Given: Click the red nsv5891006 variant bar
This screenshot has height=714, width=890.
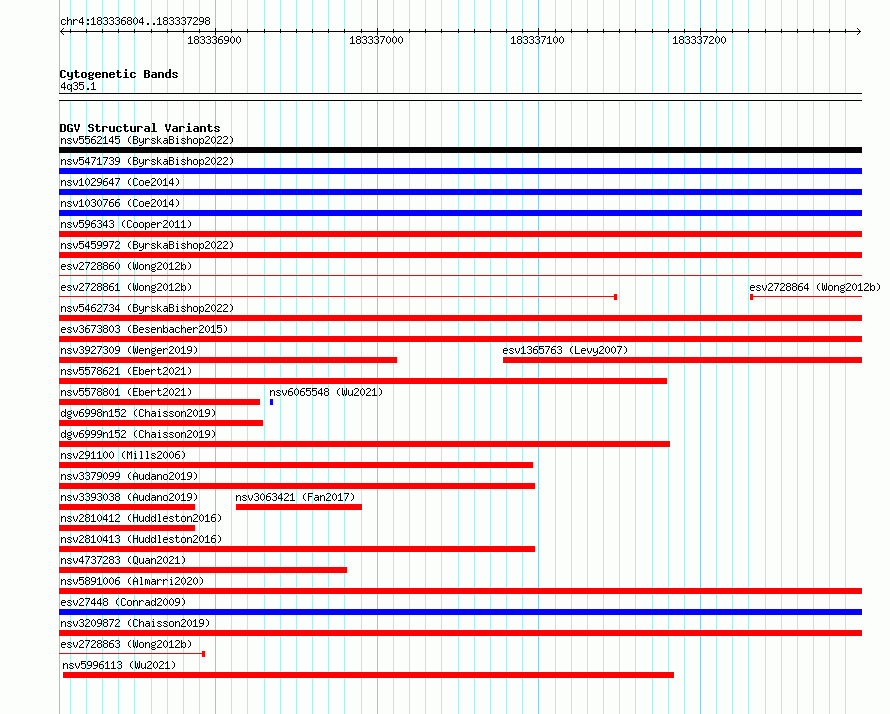Looking at the screenshot, I should [460, 591].
